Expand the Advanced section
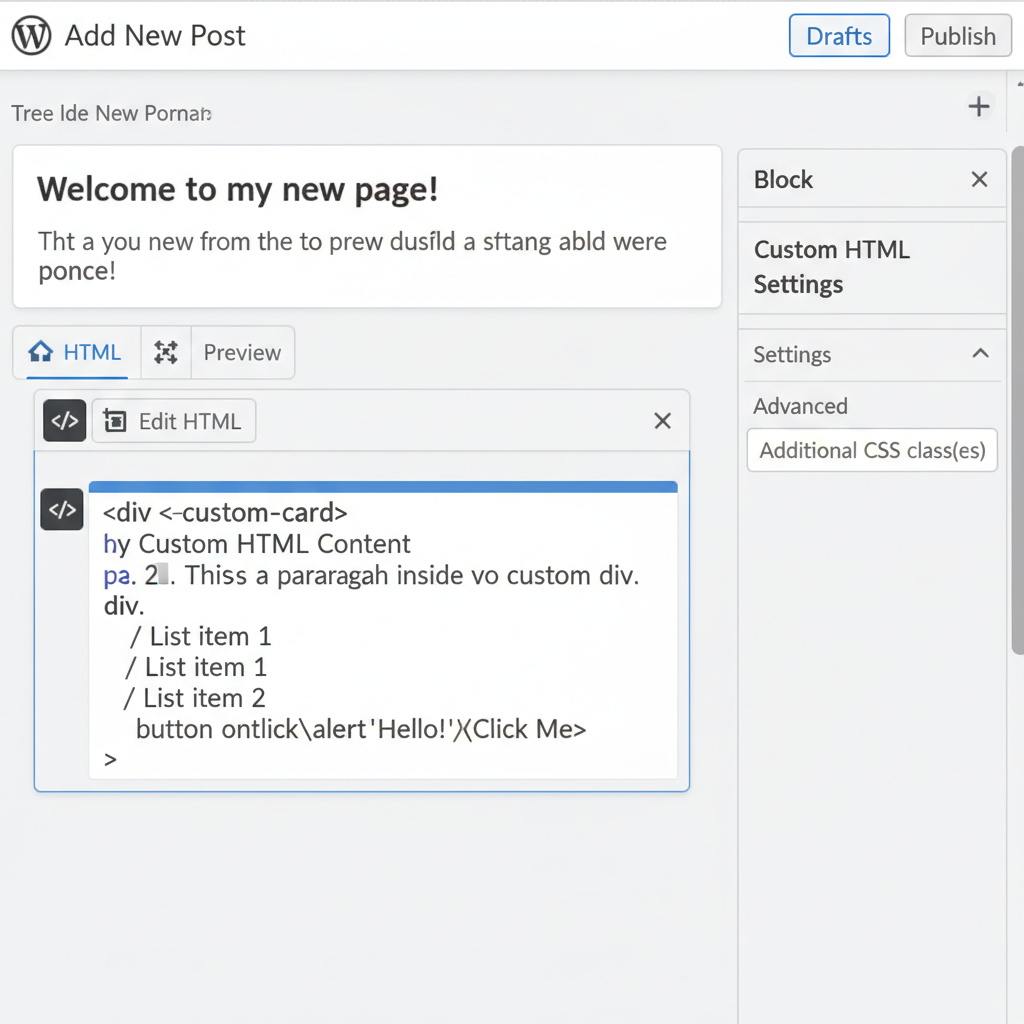1024x1024 pixels. pyautogui.click(x=800, y=406)
